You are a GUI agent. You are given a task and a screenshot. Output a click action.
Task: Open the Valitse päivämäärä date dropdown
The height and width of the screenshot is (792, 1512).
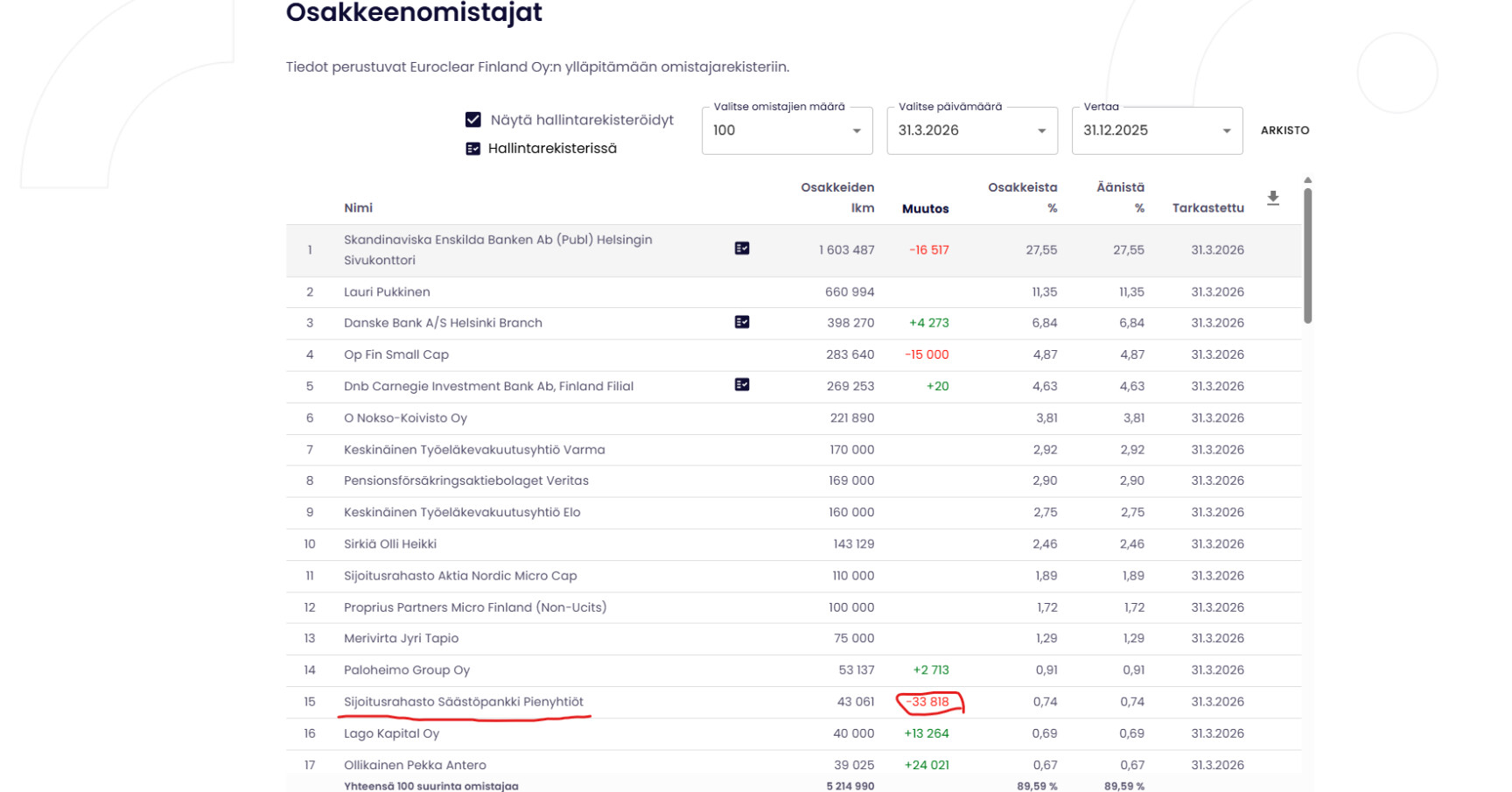tap(971, 130)
